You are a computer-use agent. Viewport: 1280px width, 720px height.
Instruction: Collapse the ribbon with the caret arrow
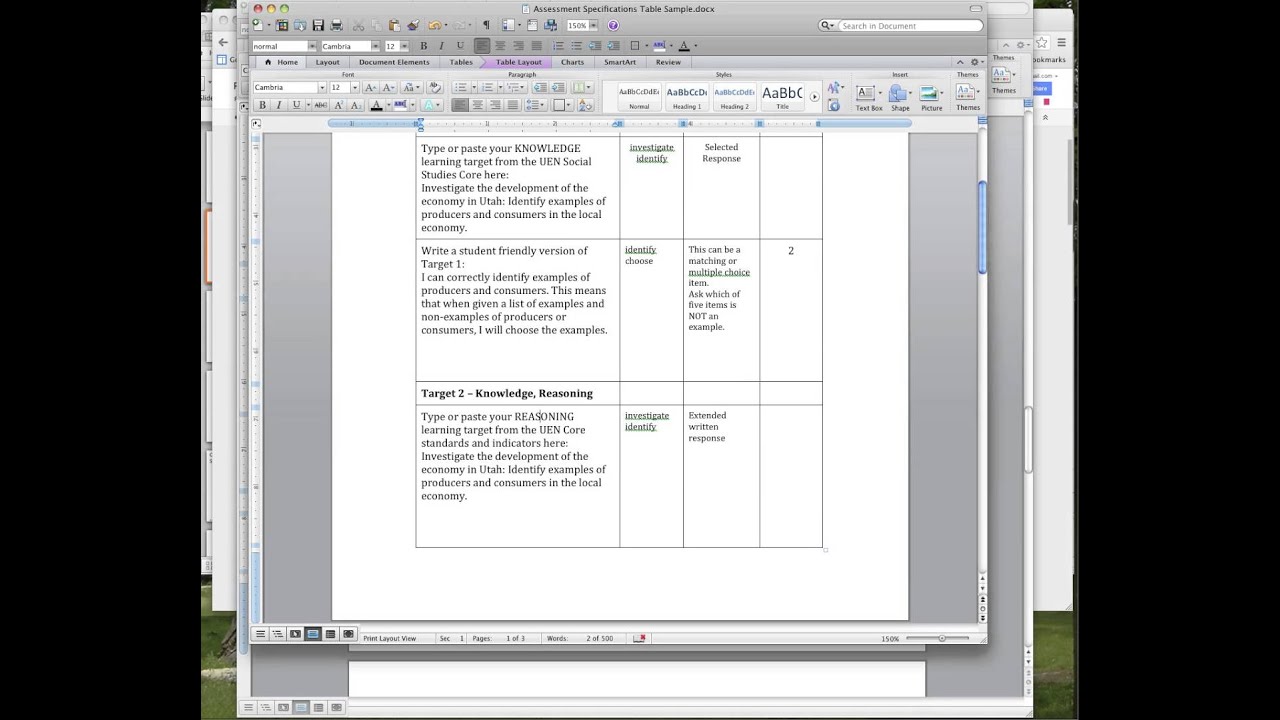(960, 62)
